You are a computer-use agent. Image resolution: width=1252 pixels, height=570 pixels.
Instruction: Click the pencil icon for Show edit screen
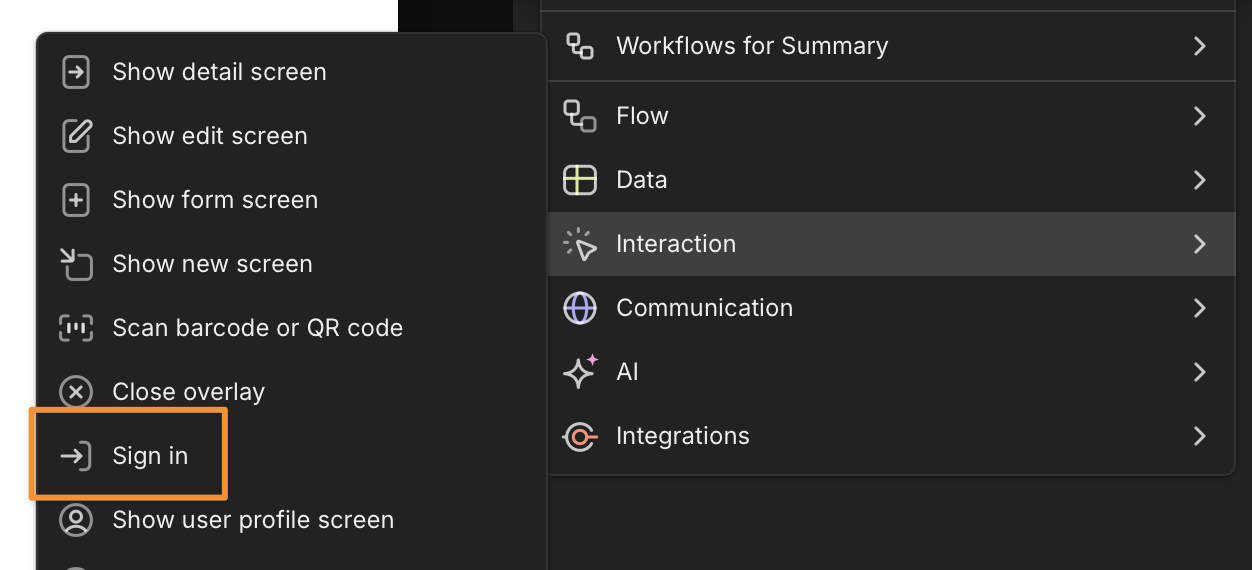click(x=76, y=136)
